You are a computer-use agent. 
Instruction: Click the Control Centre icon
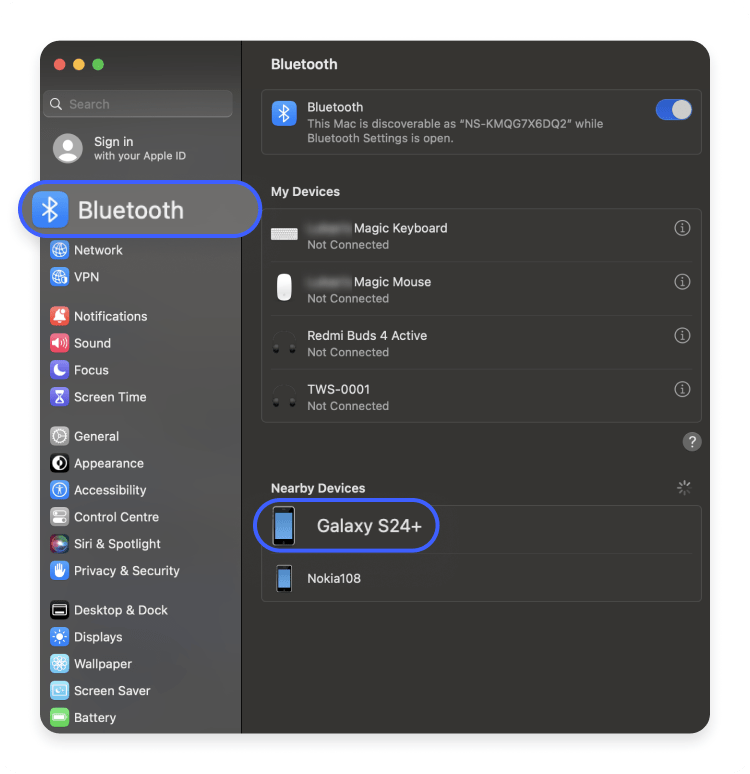59,517
